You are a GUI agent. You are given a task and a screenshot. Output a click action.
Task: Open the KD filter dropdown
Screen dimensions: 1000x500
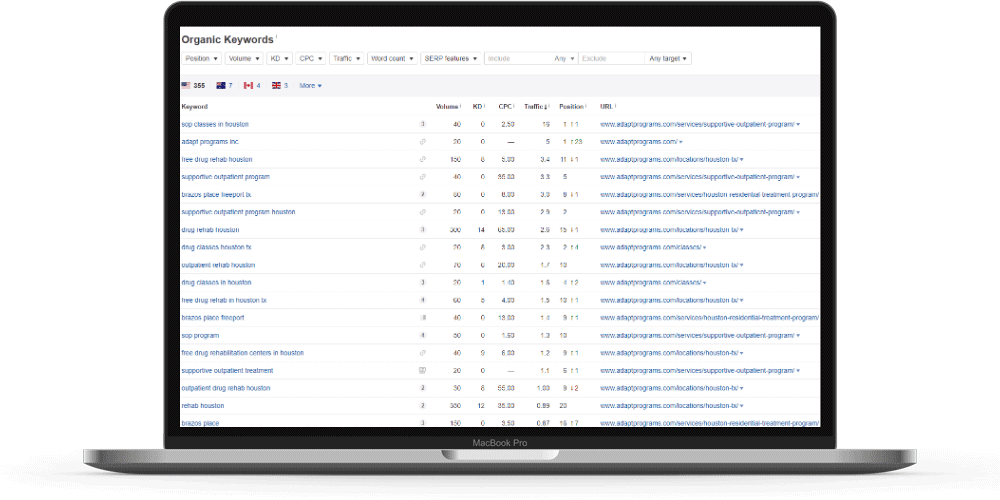click(279, 59)
